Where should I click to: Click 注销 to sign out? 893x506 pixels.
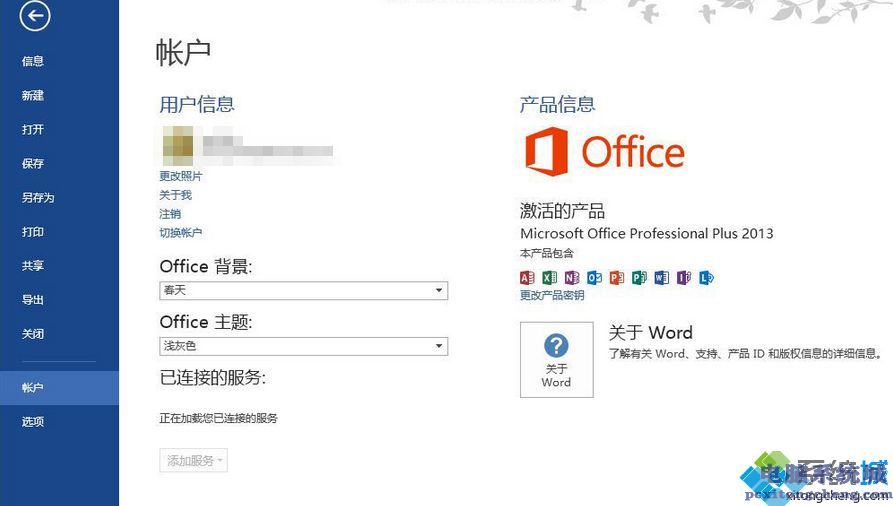[x=170, y=214]
